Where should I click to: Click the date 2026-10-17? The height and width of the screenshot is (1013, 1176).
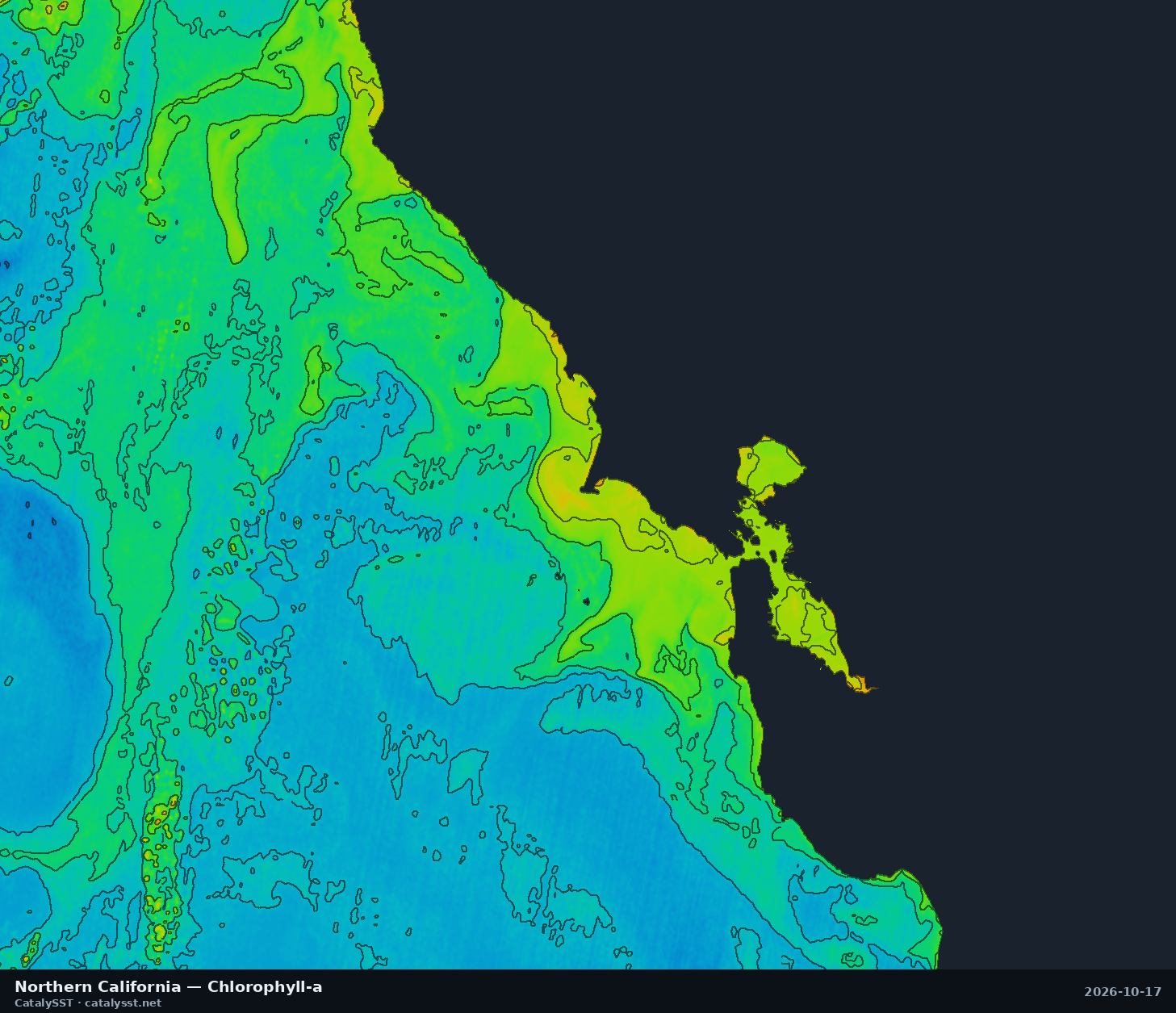(1123, 992)
